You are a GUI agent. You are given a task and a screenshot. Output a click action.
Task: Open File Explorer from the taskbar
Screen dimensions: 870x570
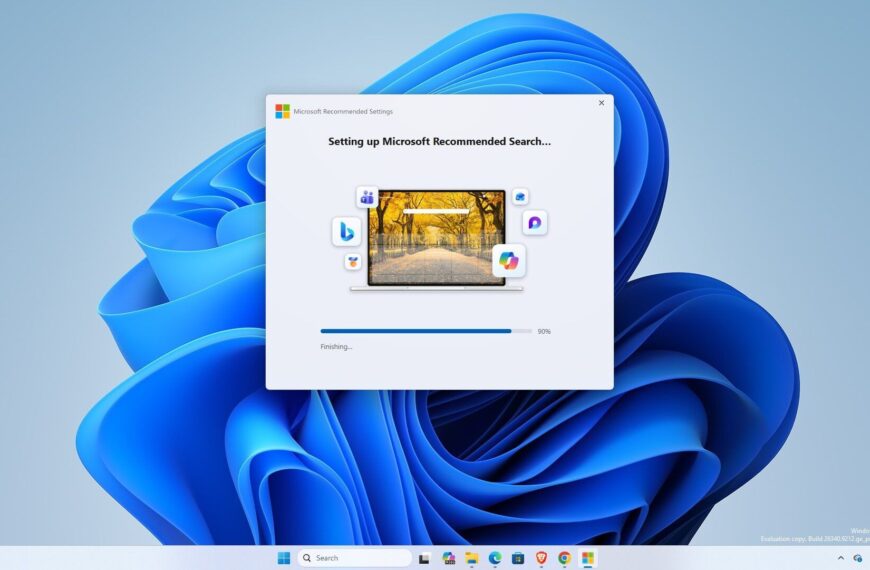point(472,558)
